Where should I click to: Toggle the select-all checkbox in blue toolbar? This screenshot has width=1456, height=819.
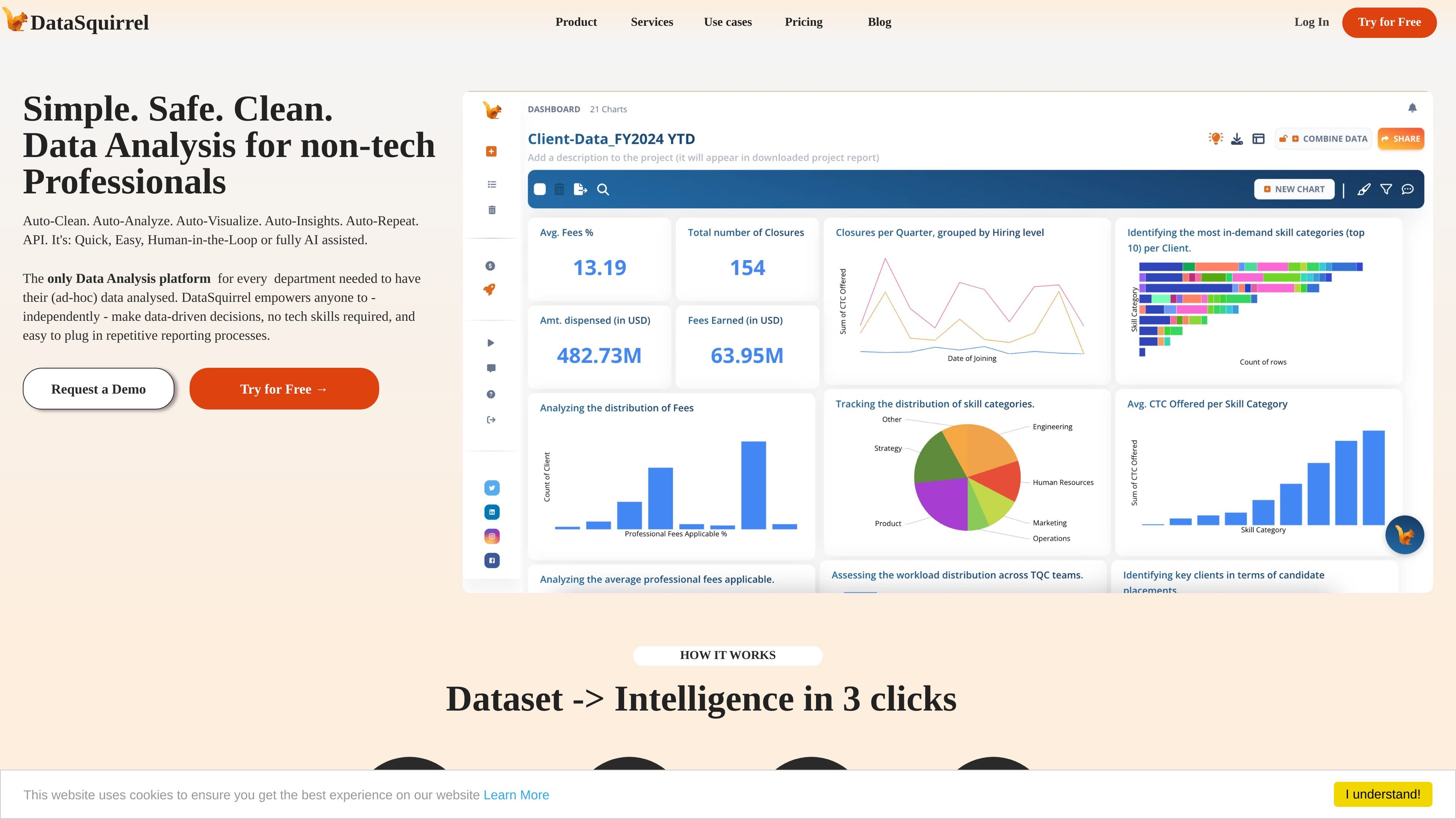coord(540,189)
